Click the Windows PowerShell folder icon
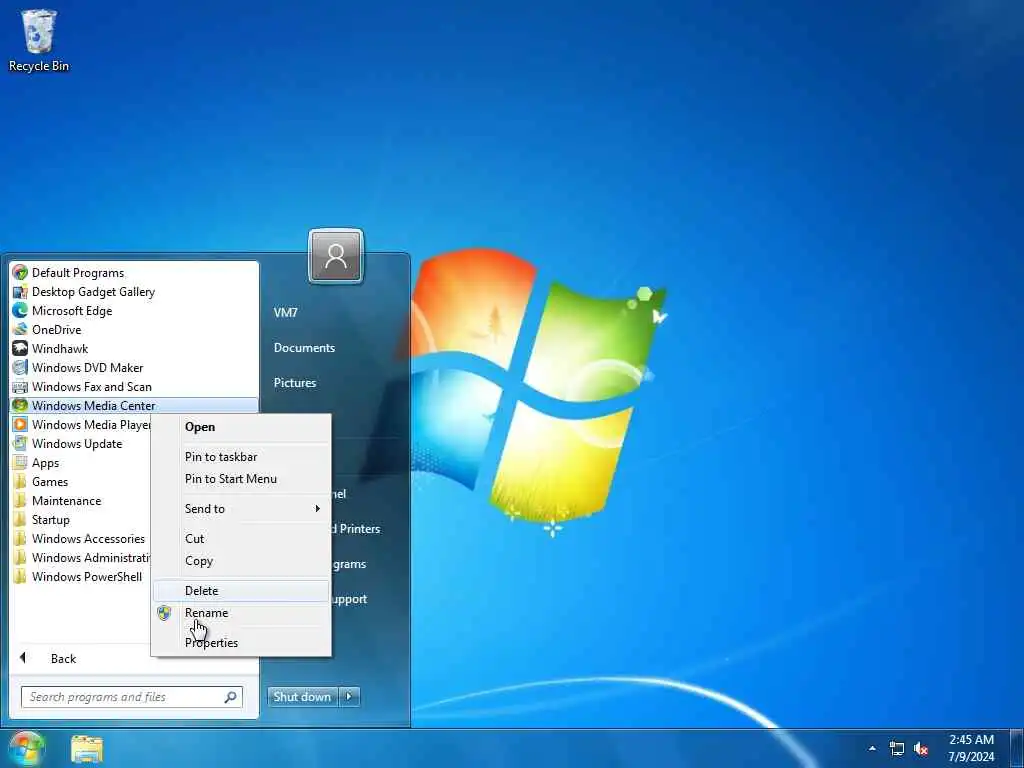Viewport: 1024px width, 768px height. pyautogui.click(x=20, y=576)
